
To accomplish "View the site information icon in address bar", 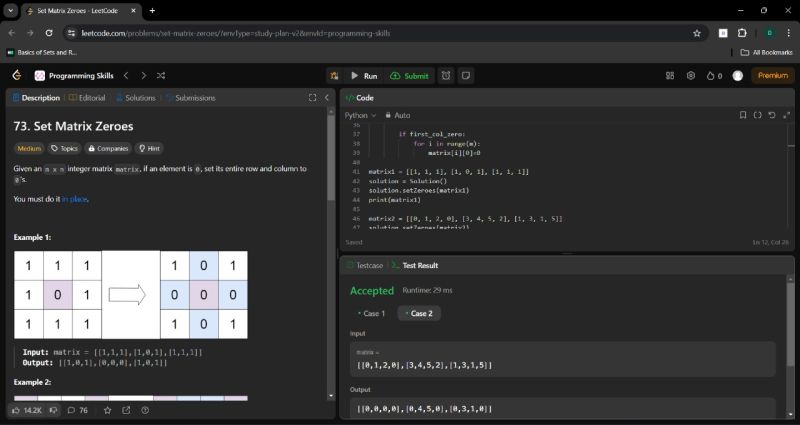I will (x=70, y=33).
